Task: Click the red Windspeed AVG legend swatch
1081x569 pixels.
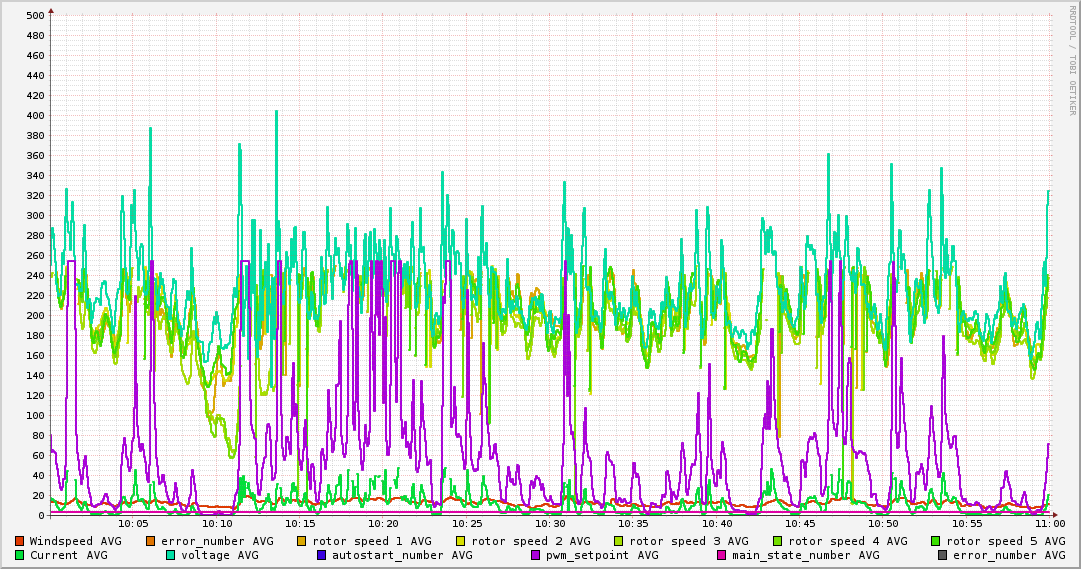Action: click(20, 541)
